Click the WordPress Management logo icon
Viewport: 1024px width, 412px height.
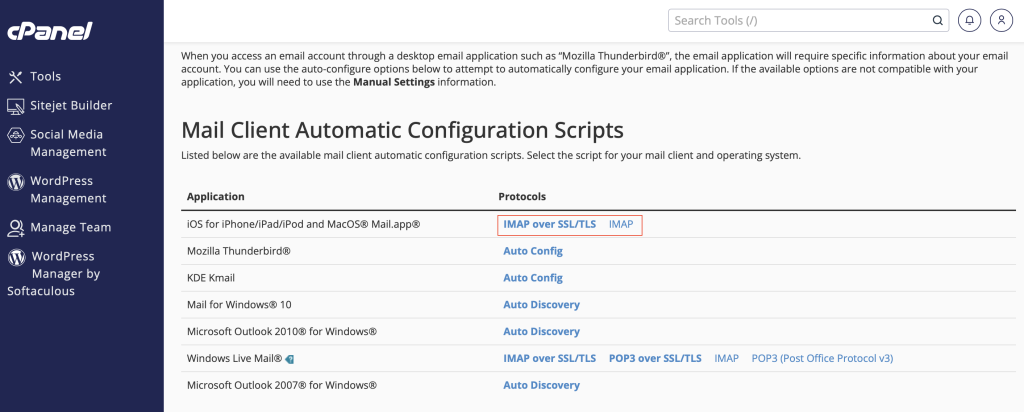[x=16, y=182]
